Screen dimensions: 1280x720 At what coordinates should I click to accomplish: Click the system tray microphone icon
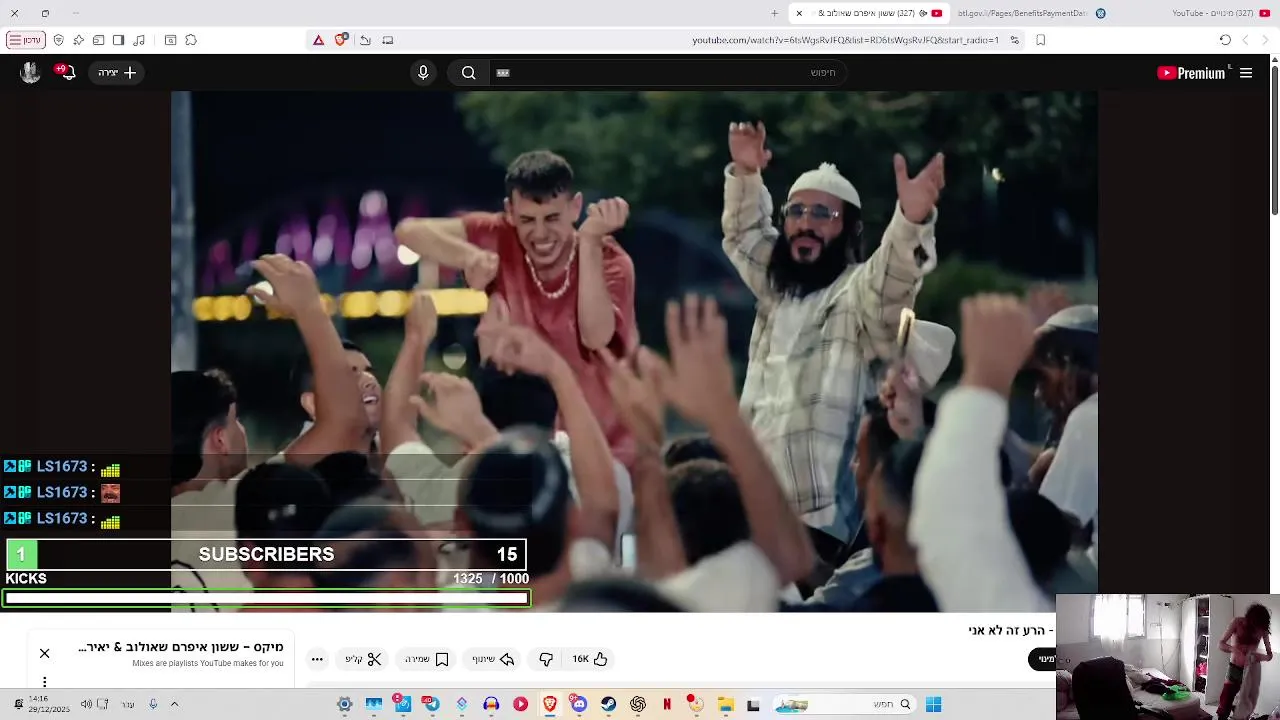click(153, 704)
